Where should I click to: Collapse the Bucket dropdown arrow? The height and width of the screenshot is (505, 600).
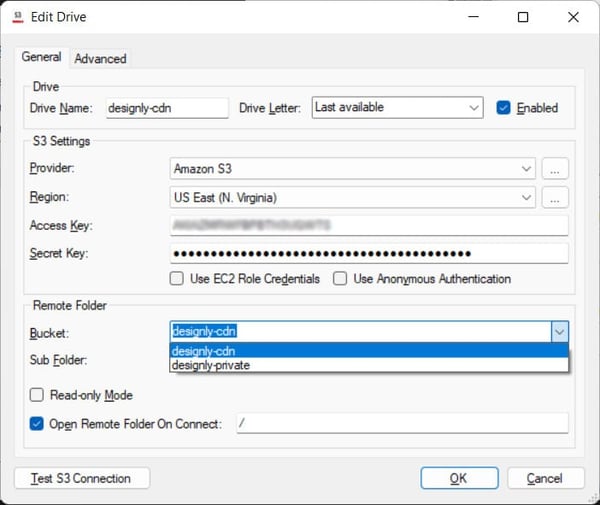[x=559, y=331]
